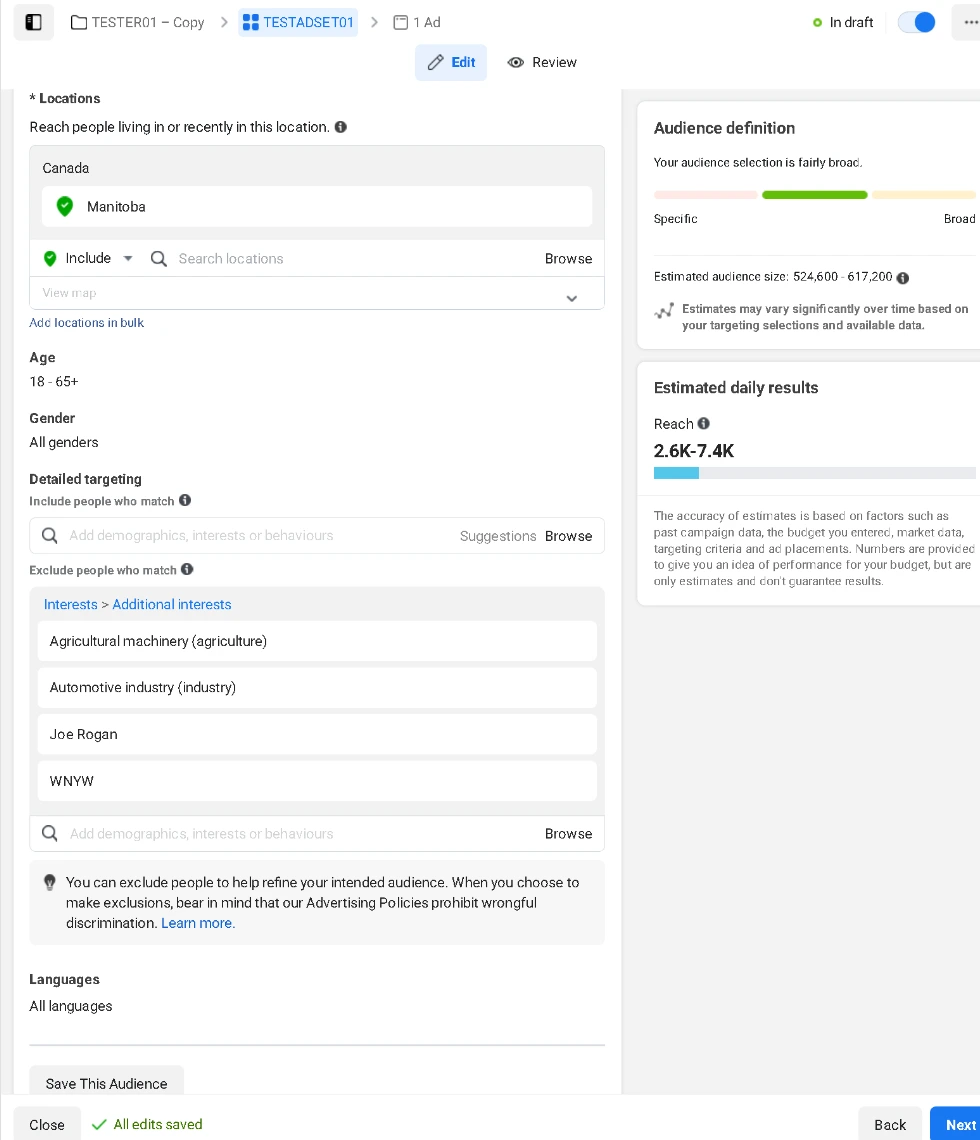Click the info icon beside Locations description
This screenshot has height=1140, width=980.
pyautogui.click(x=340, y=127)
